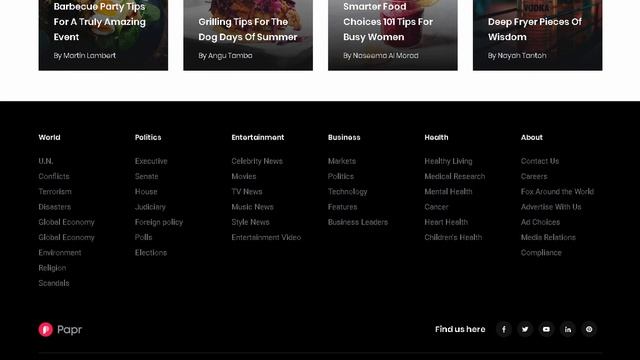Open the Executive link

pyautogui.click(x=151, y=161)
